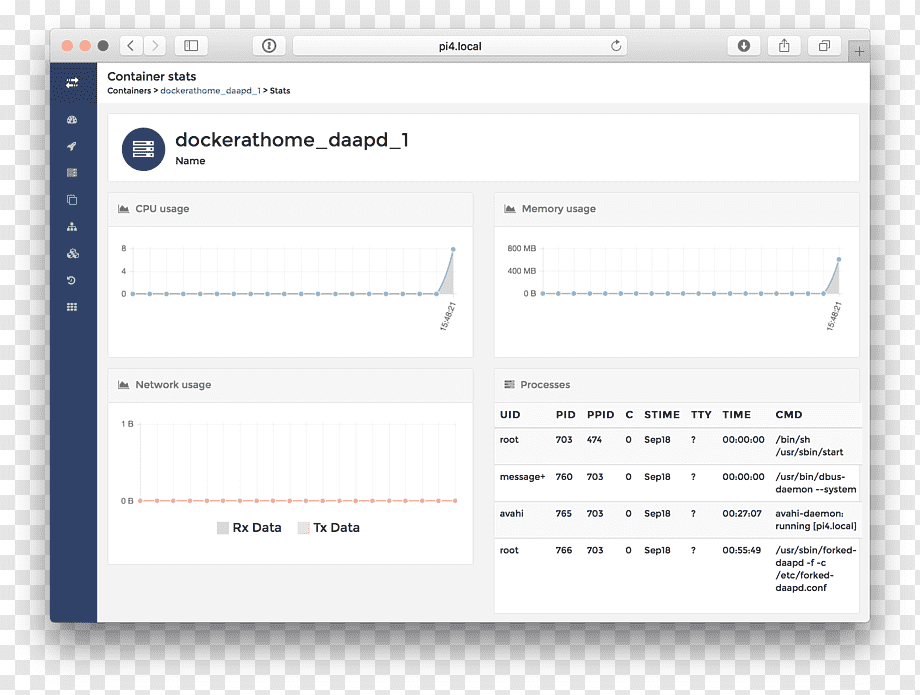Click the PID column header
Viewport: 920px width, 695px height.
(x=566, y=415)
